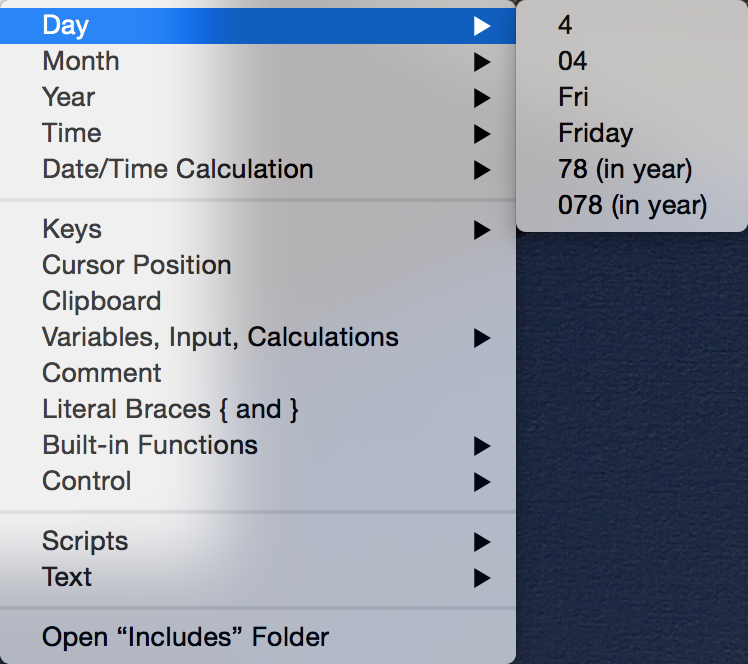748x664 pixels.
Task: Open Date/Time Calculation submenu
Action: pos(258,169)
